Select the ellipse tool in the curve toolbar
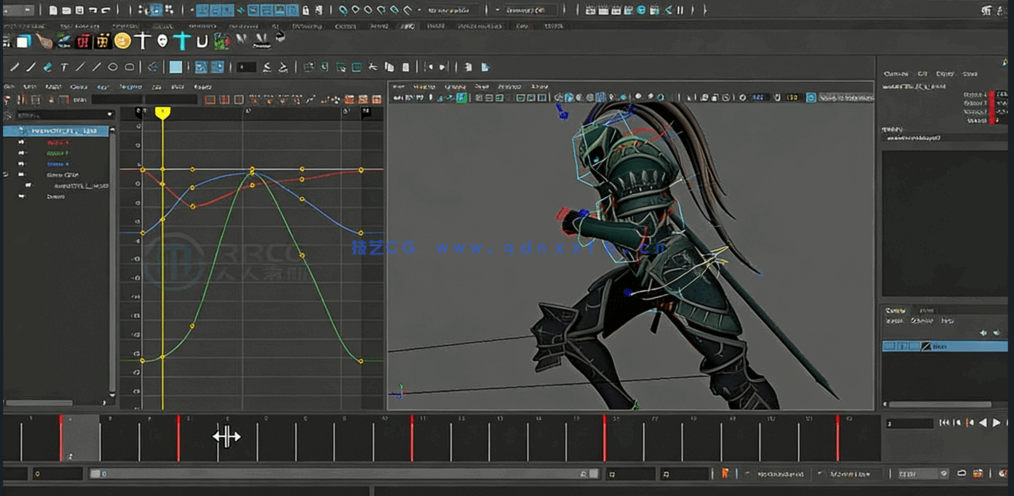Image resolution: width=1014 pixels, height=496 pixels. pyautogui.click(x=113, y=67)
